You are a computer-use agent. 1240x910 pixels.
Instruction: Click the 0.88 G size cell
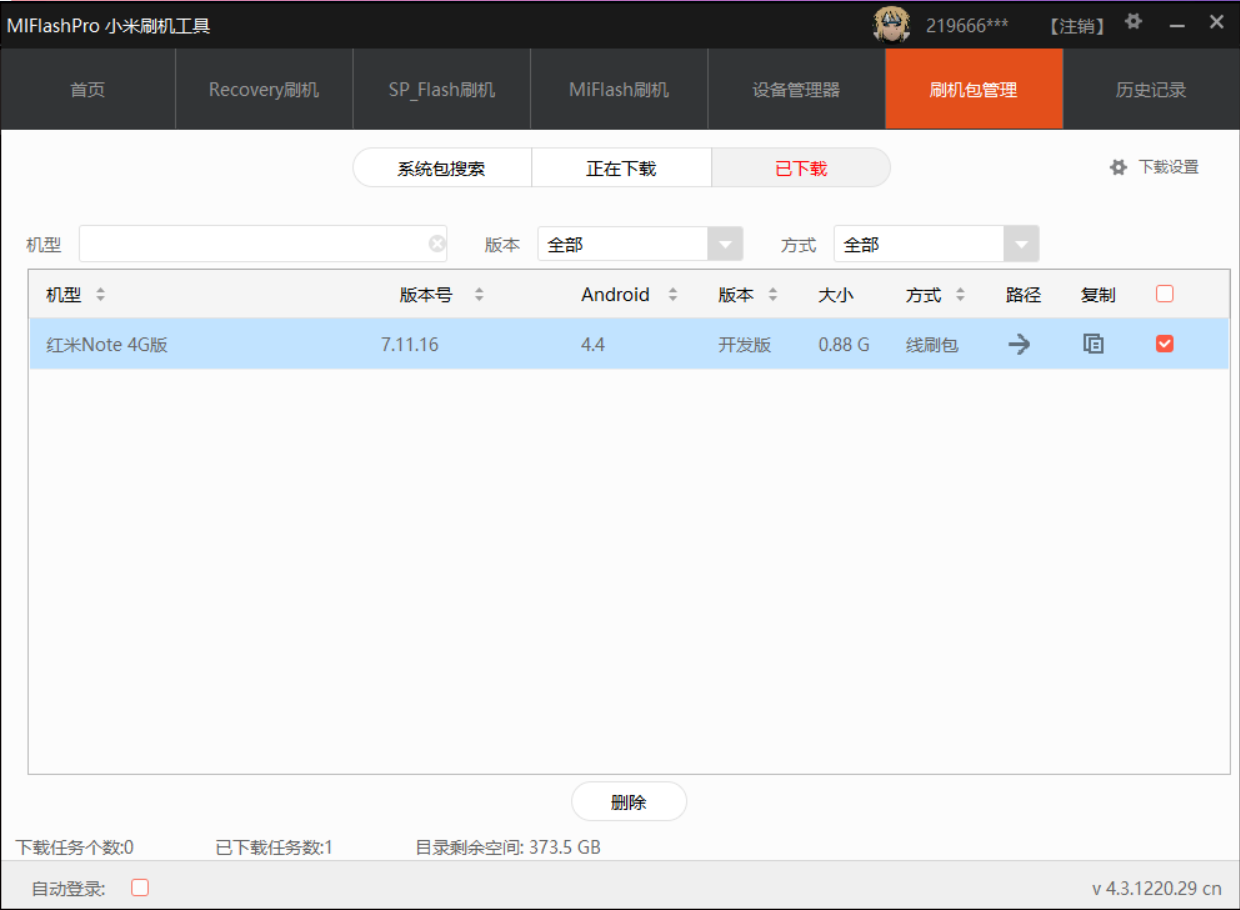pos(844,345)
